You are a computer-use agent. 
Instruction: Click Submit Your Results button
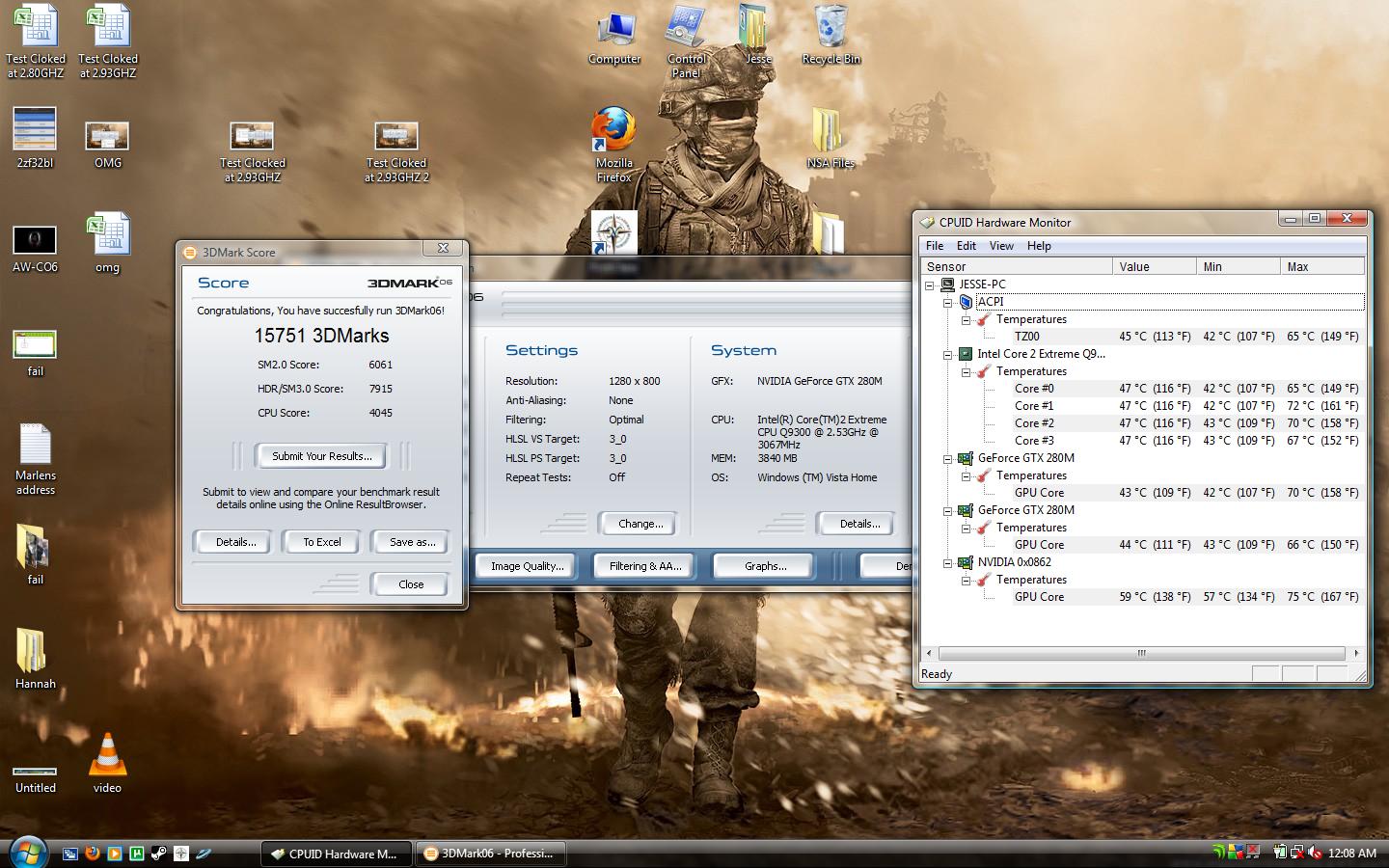click(321, 456)
